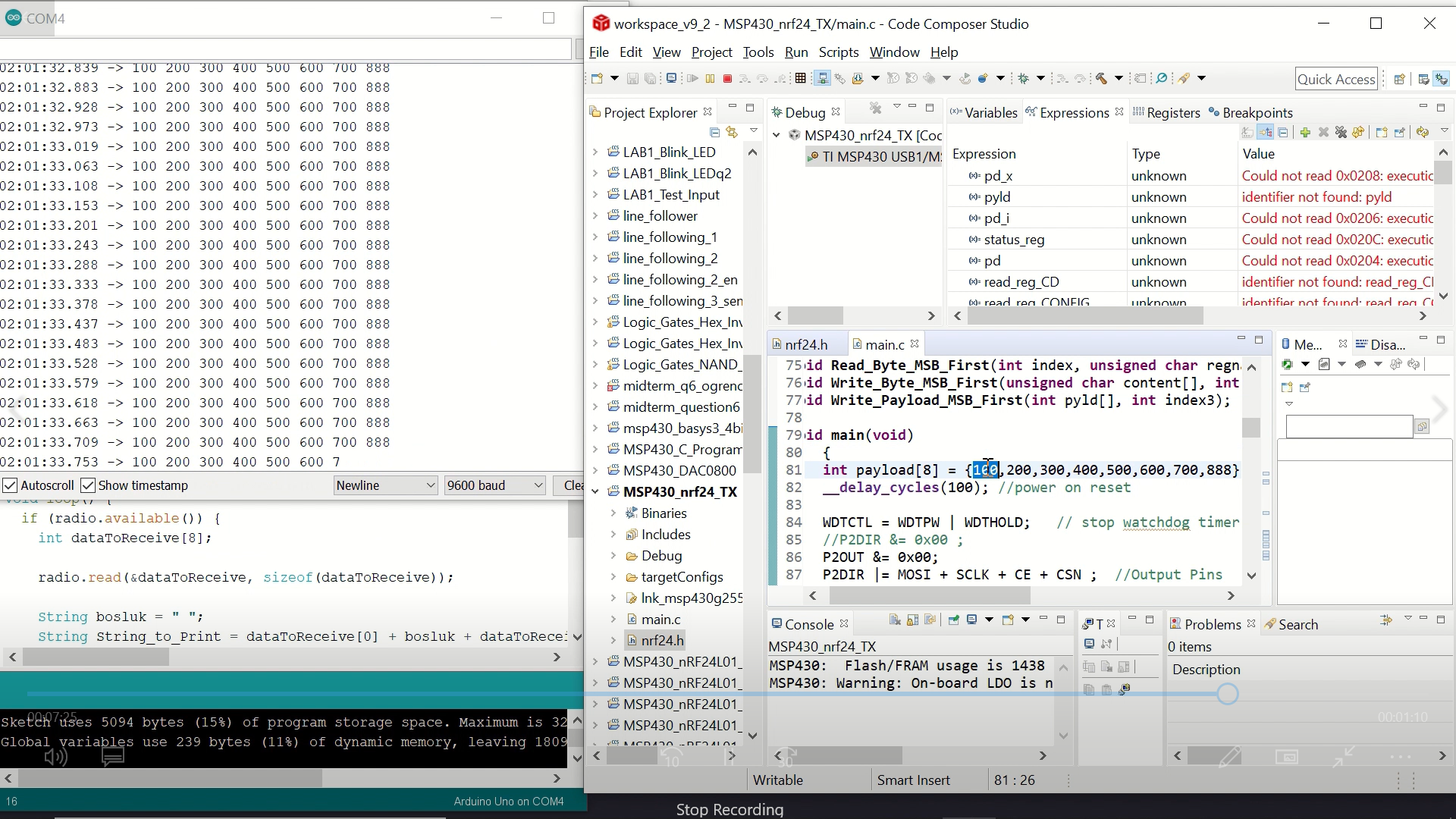1456x819 pixels.
Task: Click Pin Console icon
Action: pos(955,620)
